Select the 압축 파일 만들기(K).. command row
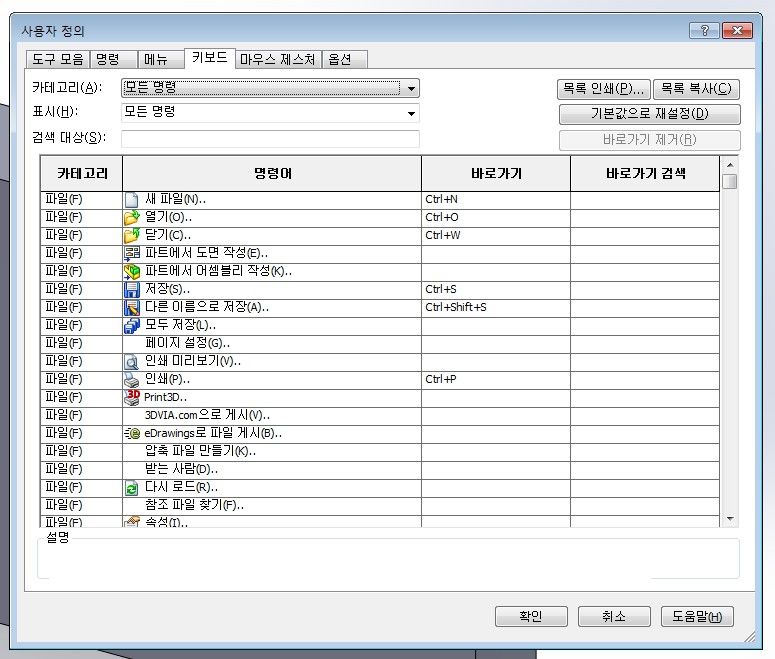The height and width of the screenshot is (659, 775). pos(380,451)
